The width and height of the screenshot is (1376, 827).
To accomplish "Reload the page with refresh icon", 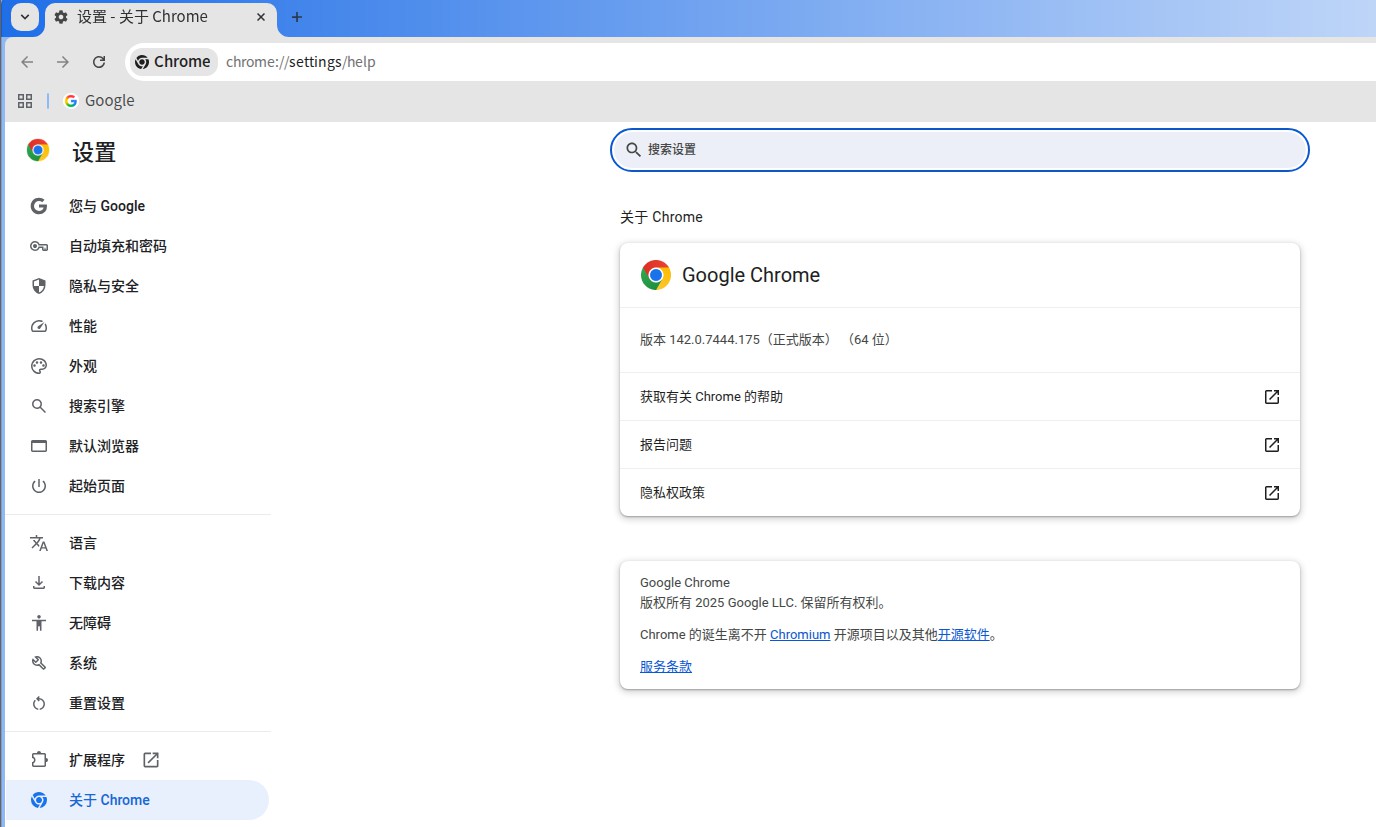I will 99,62.
